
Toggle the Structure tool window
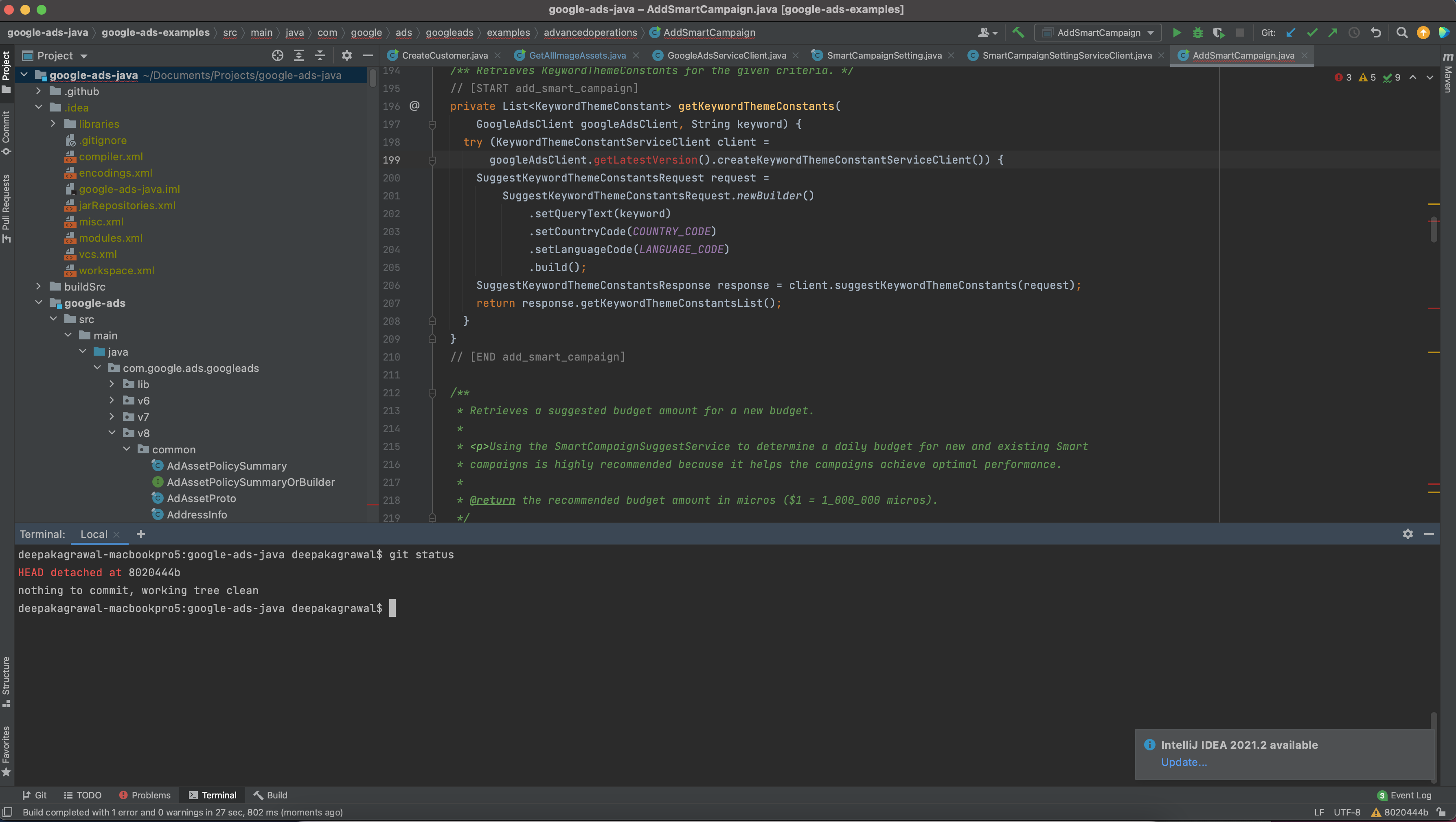6,681
